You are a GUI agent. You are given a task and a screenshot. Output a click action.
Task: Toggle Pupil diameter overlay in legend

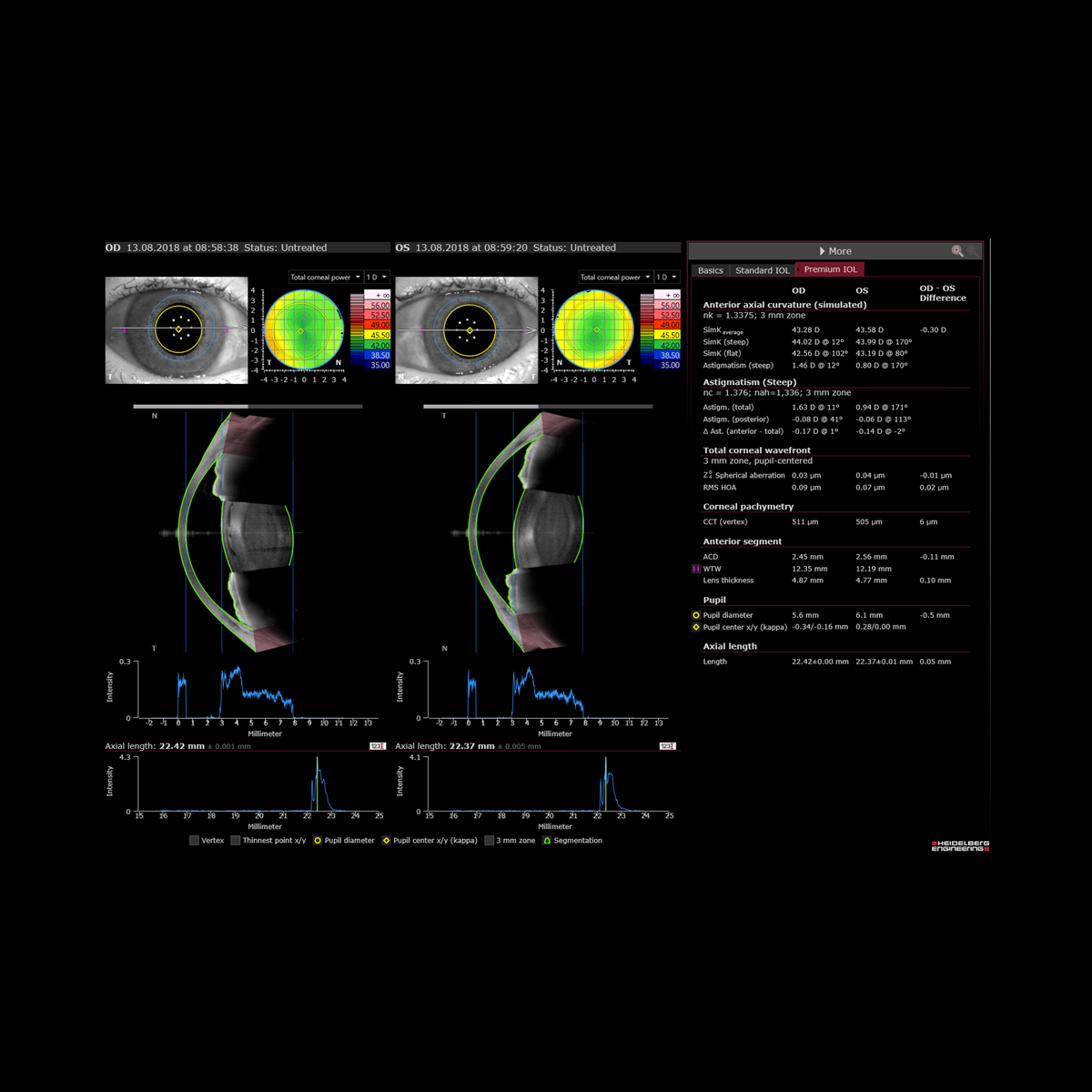pyautogui.click(x=318, y=841)
